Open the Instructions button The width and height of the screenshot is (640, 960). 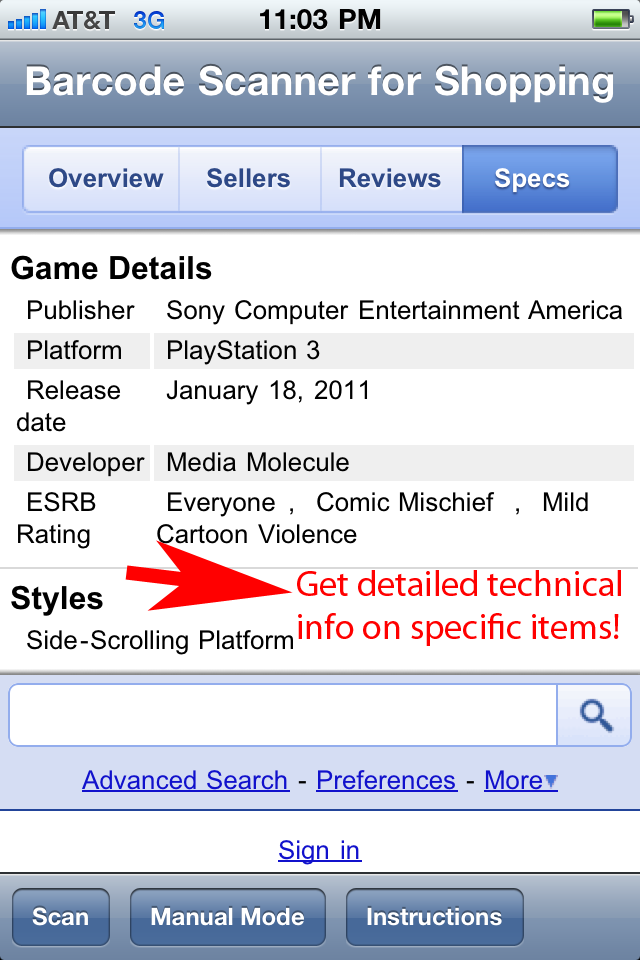tap(434, 917)
